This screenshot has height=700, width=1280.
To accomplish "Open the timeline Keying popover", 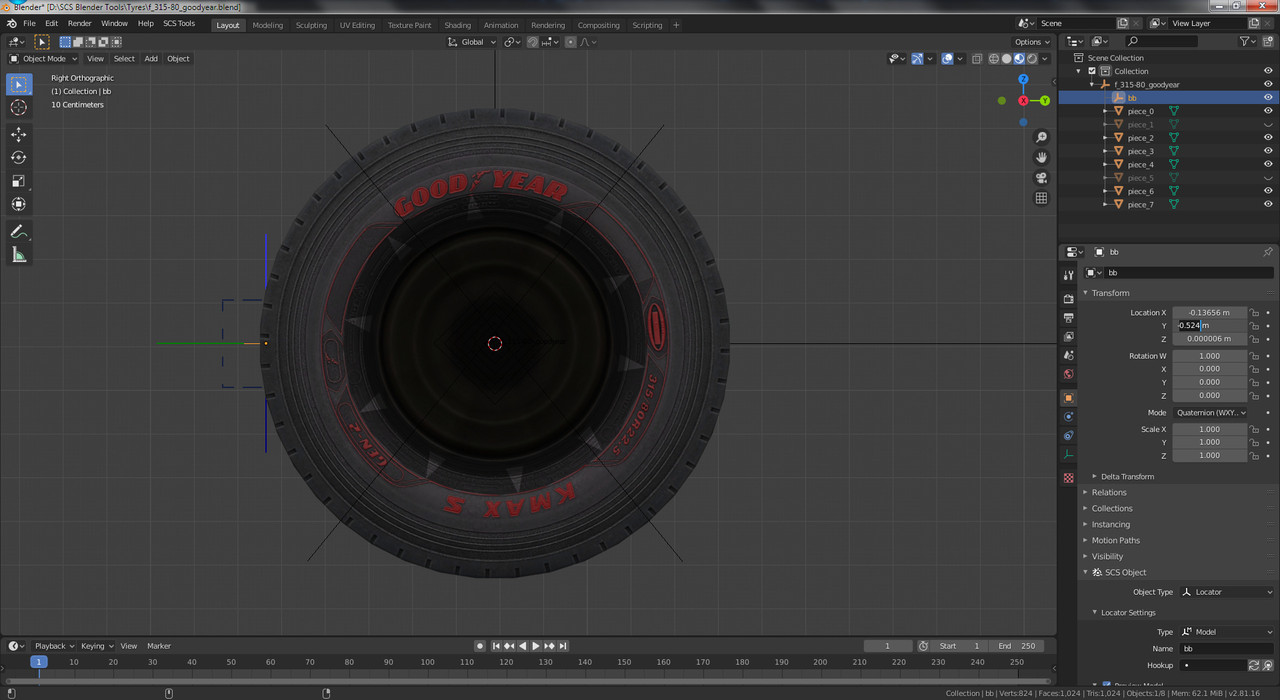I will pos(97,646).
